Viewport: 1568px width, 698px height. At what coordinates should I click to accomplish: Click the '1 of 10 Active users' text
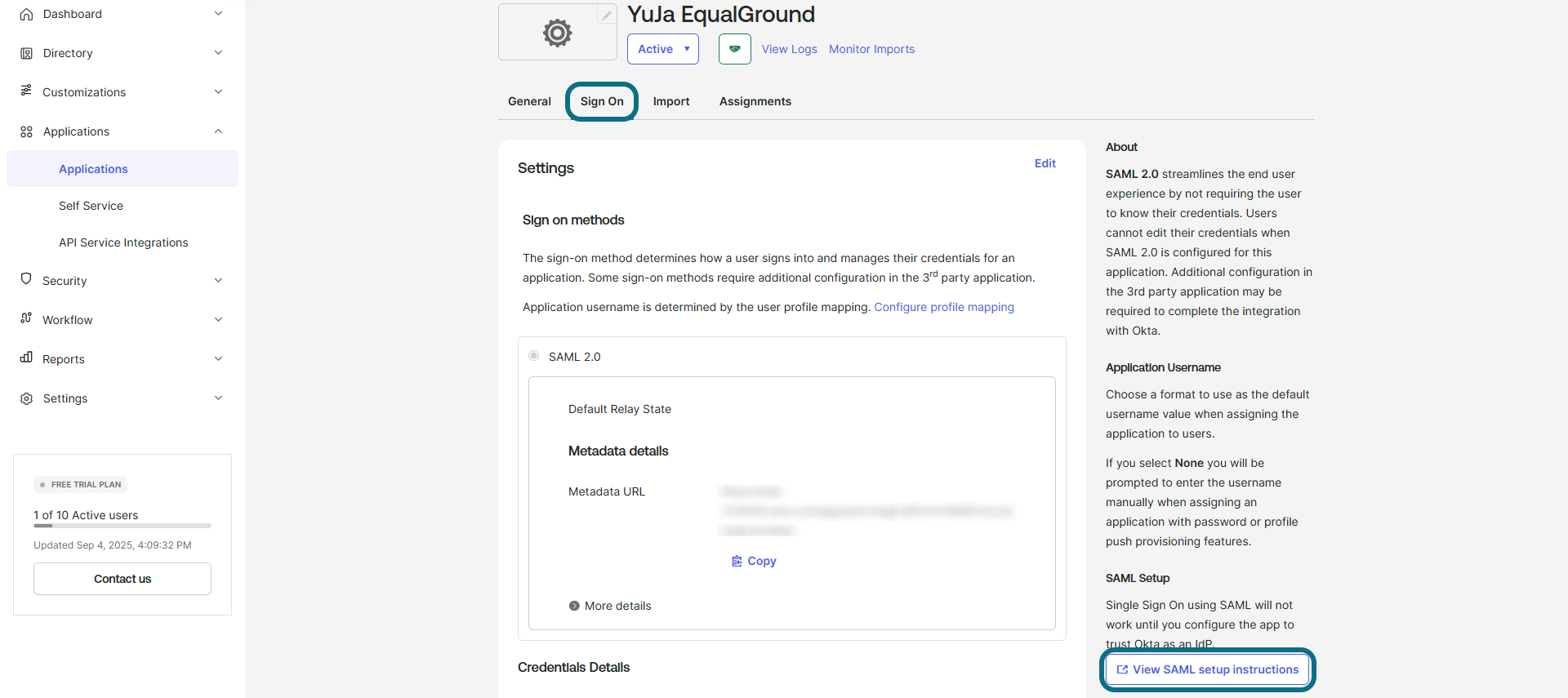tap(86, 515)
